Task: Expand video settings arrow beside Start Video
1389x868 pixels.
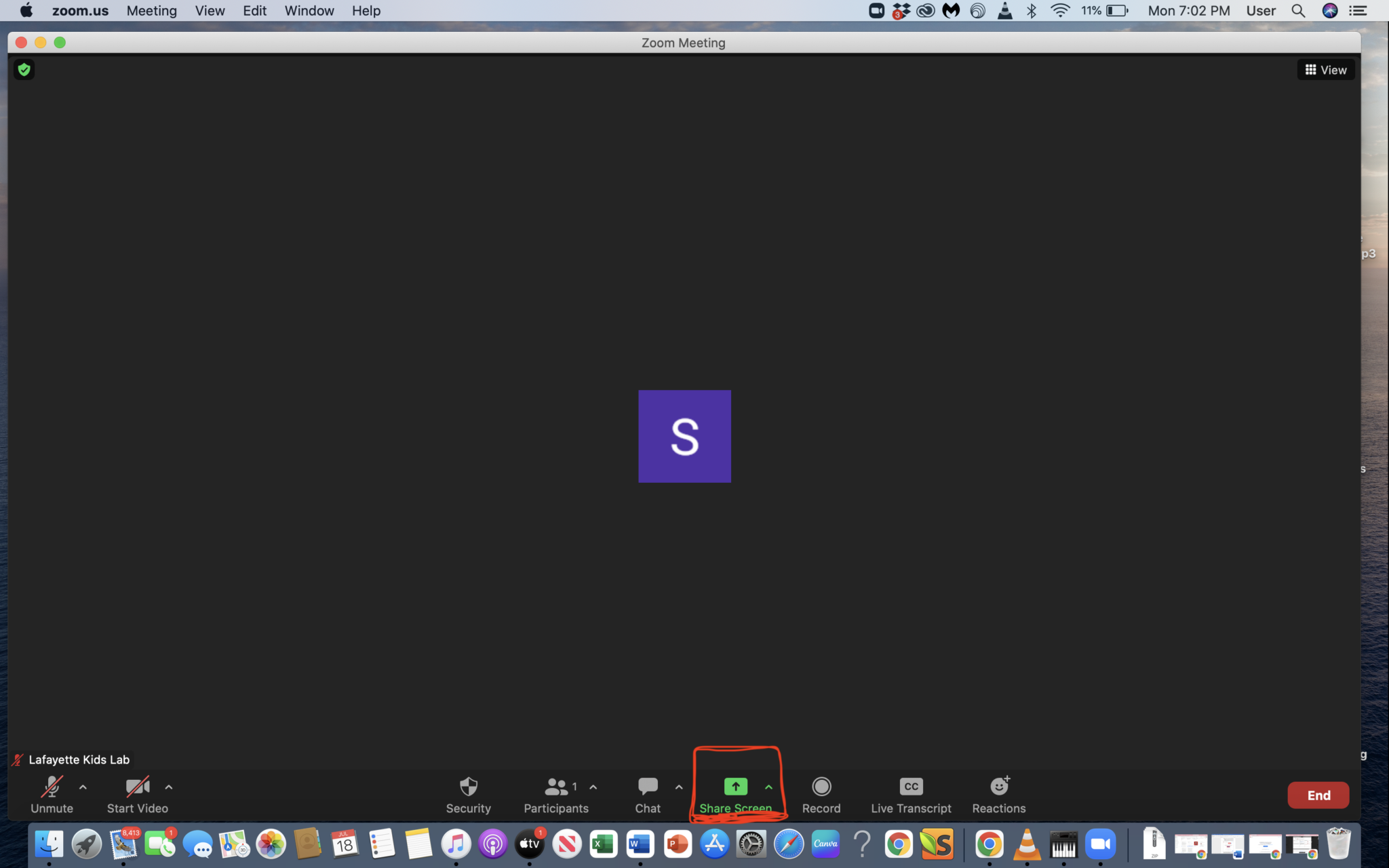Action: tap(169, 787)
